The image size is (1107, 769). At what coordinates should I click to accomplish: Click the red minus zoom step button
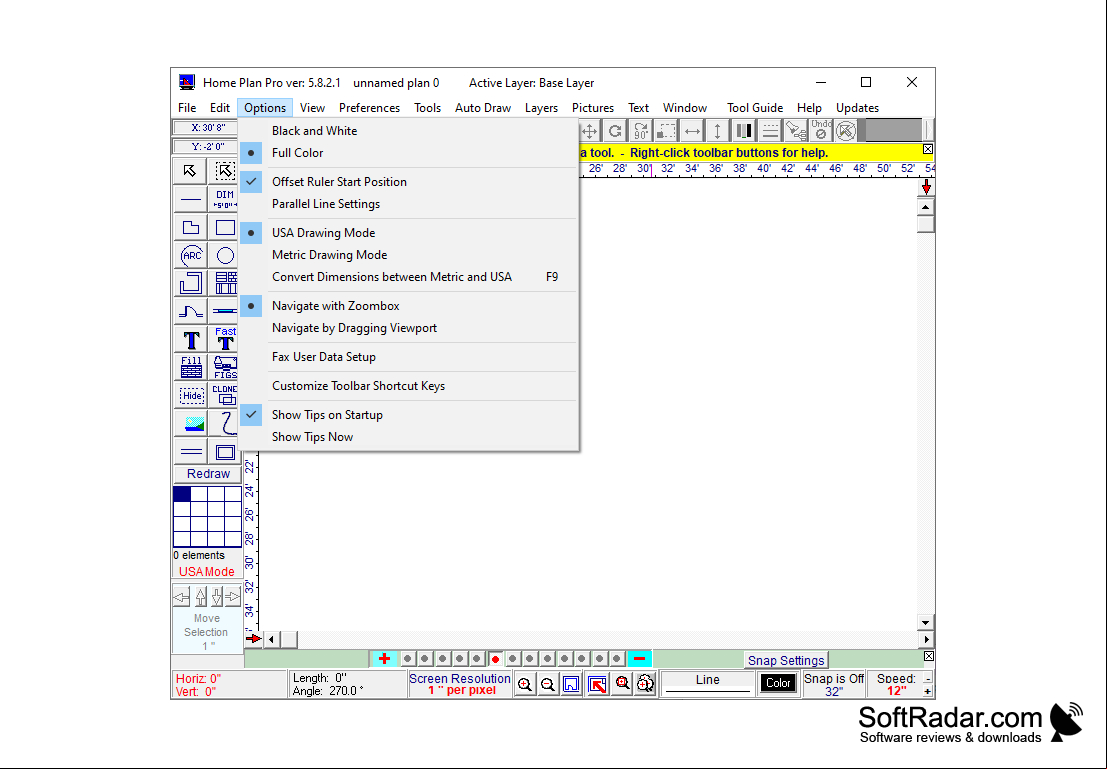click(x=639, y=659)
